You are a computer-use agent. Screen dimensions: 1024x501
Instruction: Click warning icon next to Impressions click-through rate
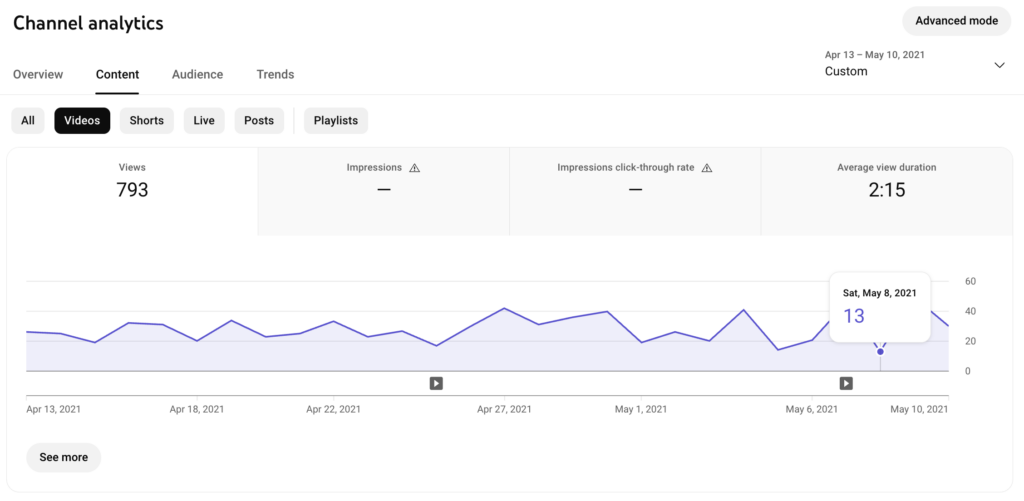tap(707, 168)
